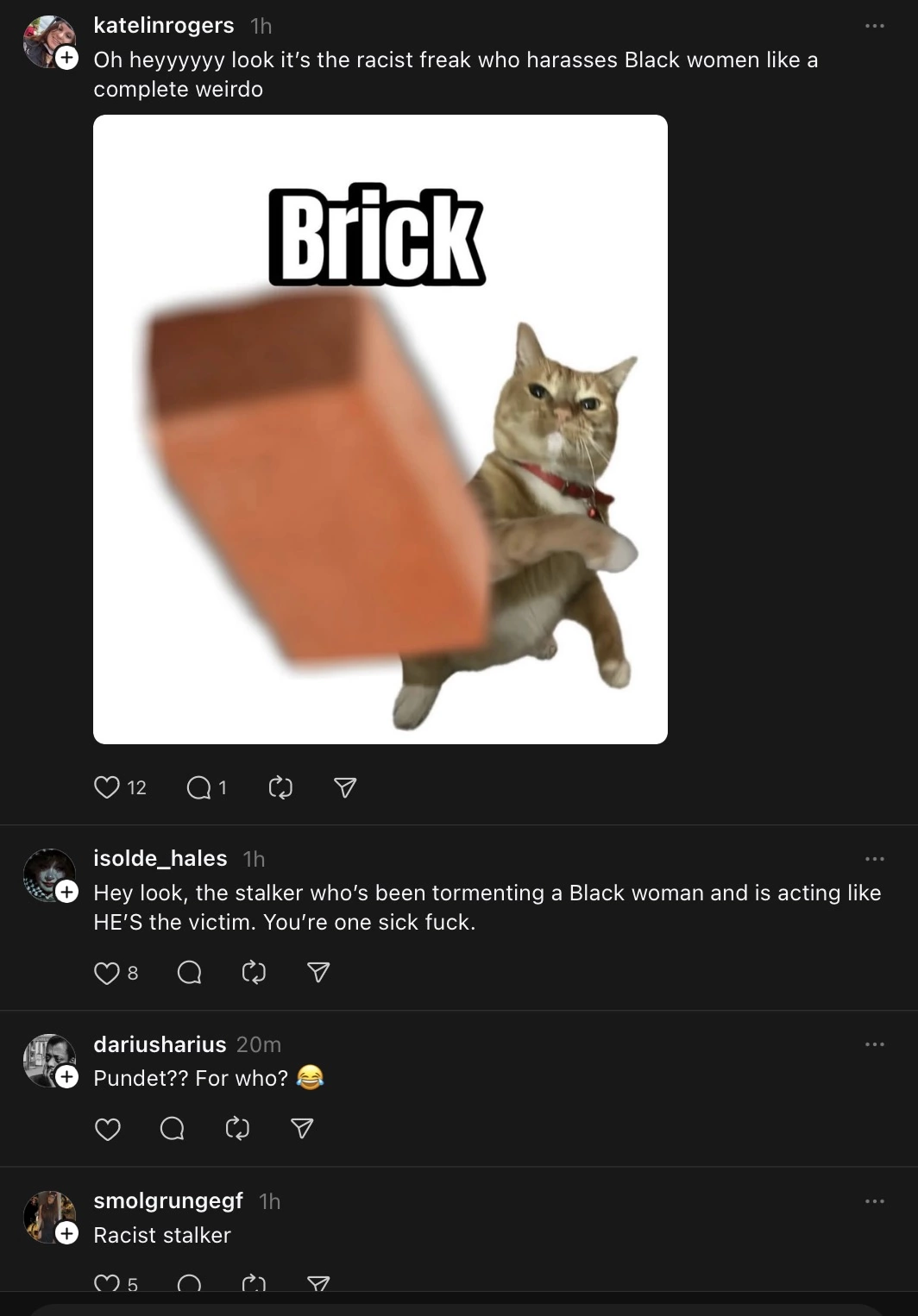Repost dariusharius' comment
The width and height of the screenshot is (918, 1316).
tap(237, 1129)
